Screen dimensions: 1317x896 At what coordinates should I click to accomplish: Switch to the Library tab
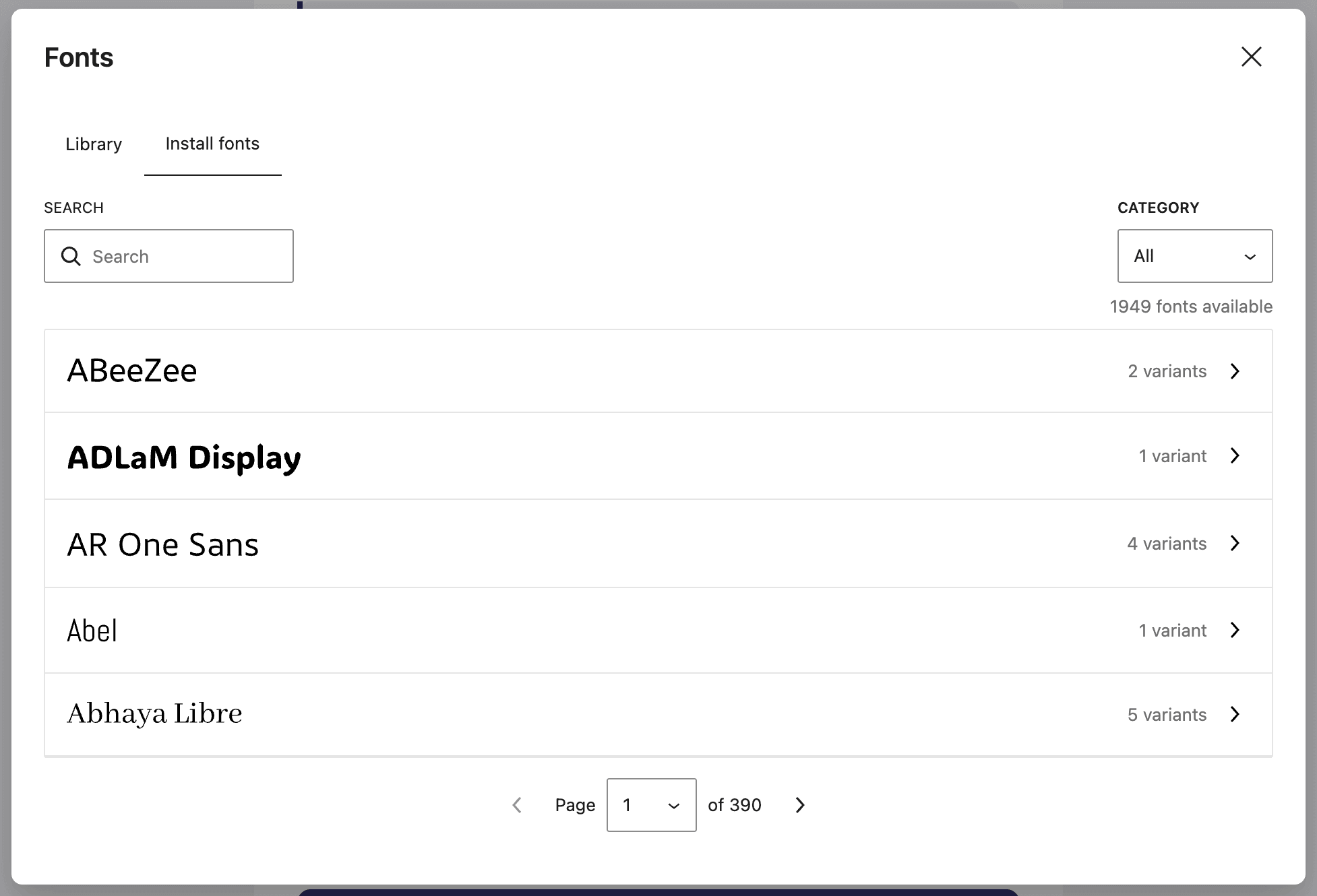click(94, 144)
